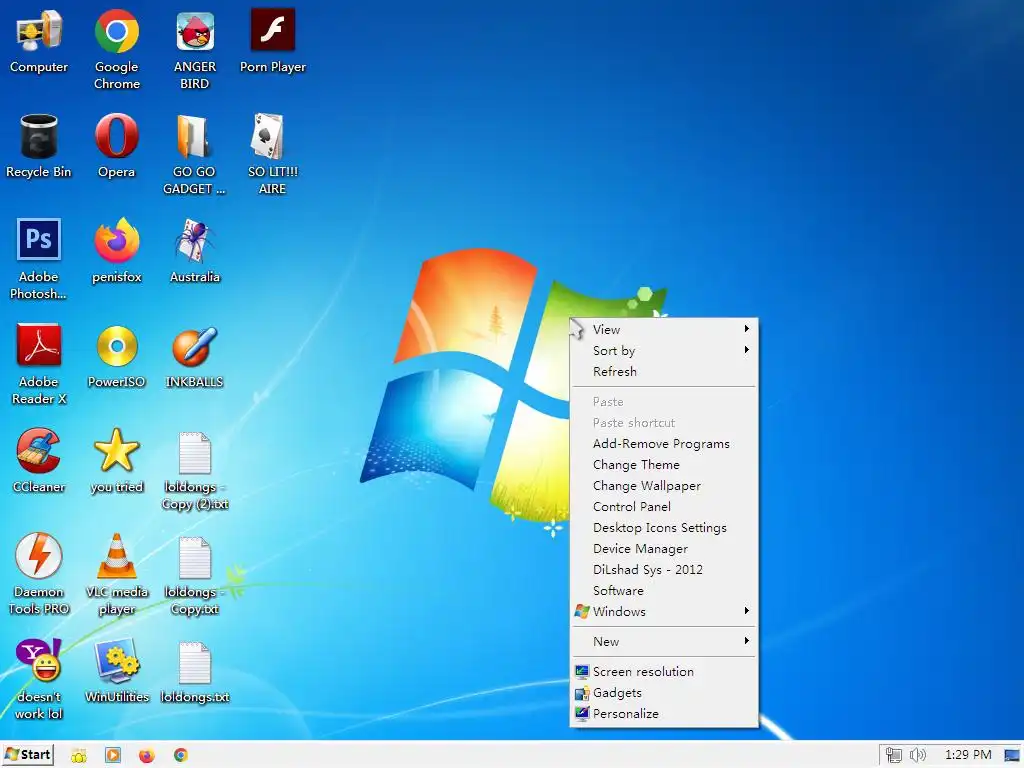Choose Desktop Icons Settings
1024x768 pixels.
pyautogui.click(x=664, y=527)
